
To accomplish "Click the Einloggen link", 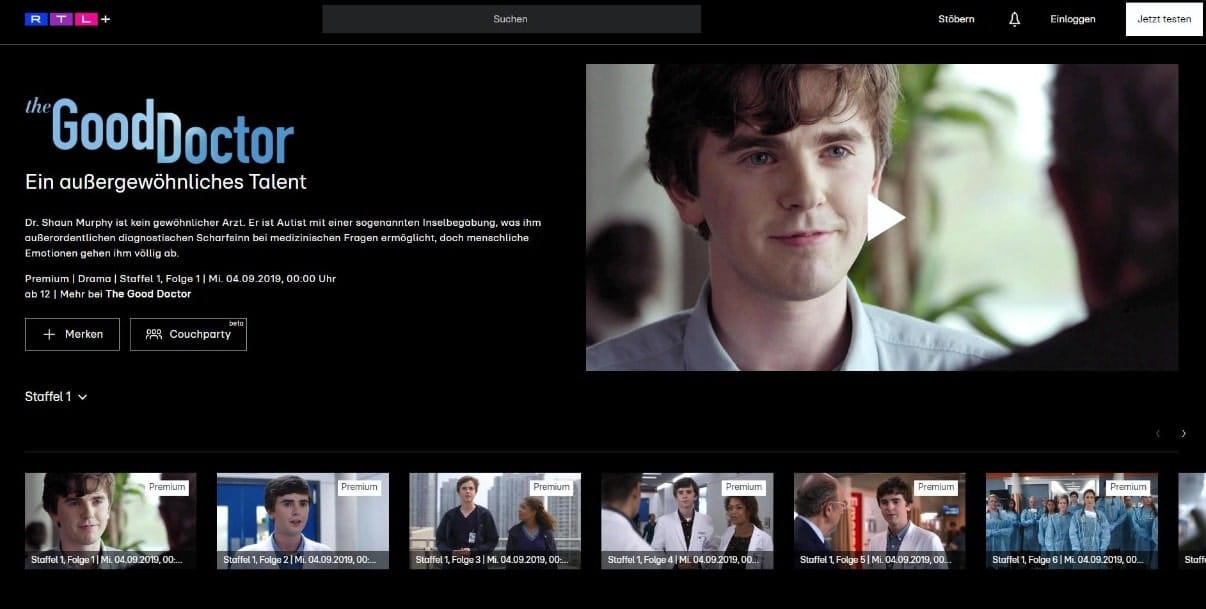I will coord(1072,19).
